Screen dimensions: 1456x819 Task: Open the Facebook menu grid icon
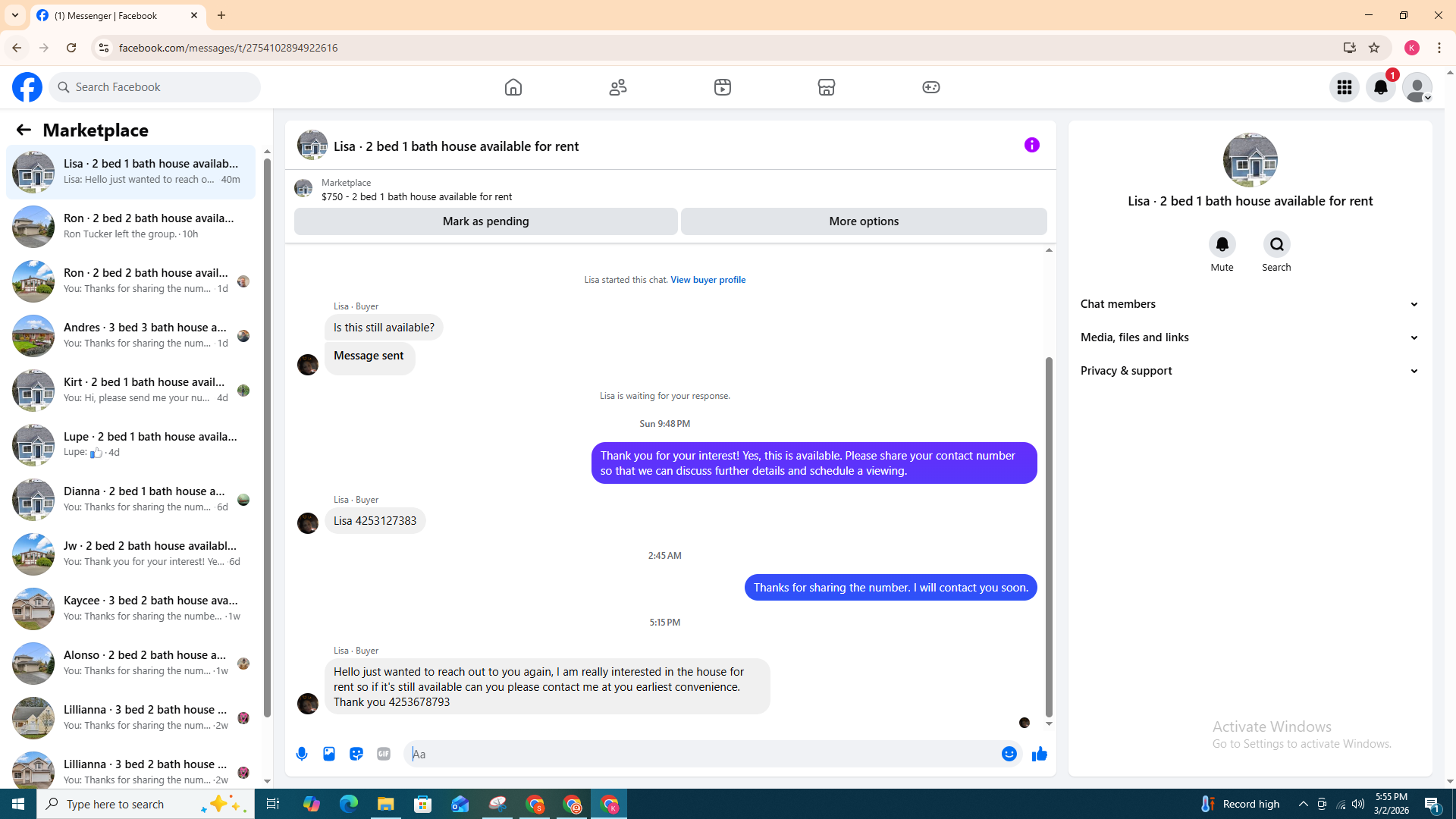coord(1345,87)
